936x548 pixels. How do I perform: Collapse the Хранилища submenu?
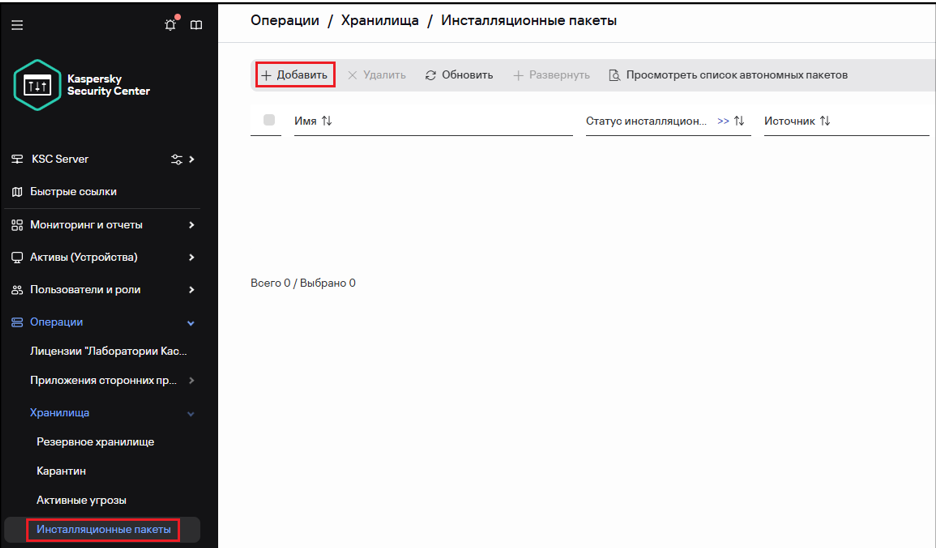point(191,413)
